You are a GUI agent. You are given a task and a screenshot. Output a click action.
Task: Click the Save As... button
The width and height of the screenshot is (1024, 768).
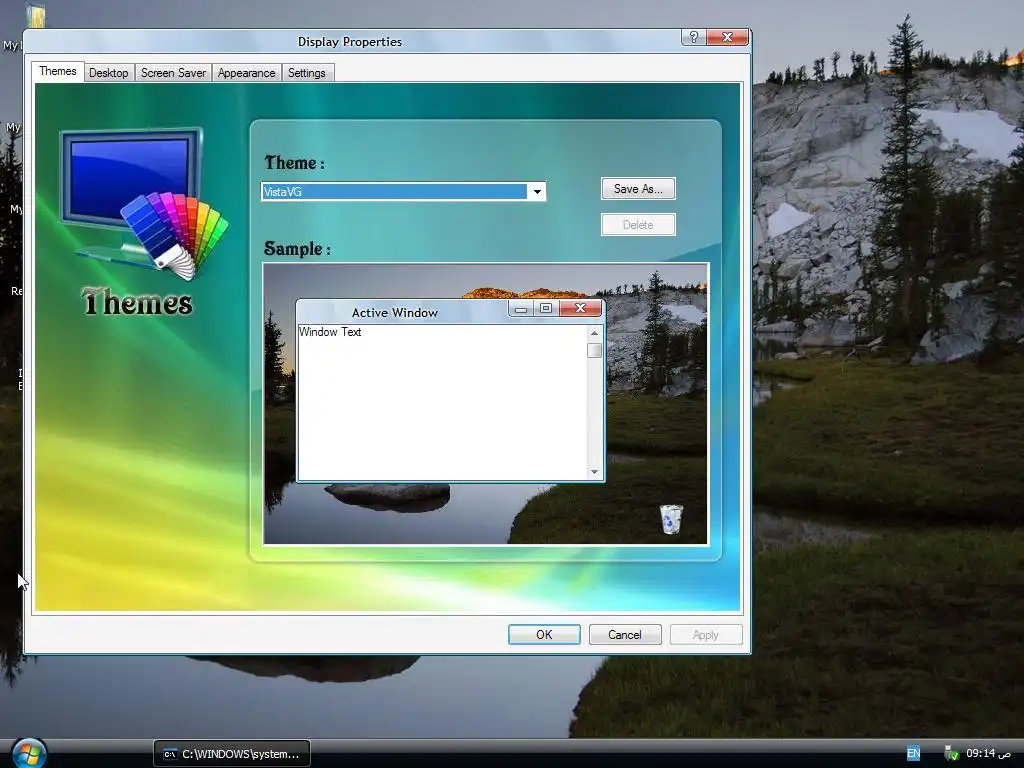[x=638, y=189]
